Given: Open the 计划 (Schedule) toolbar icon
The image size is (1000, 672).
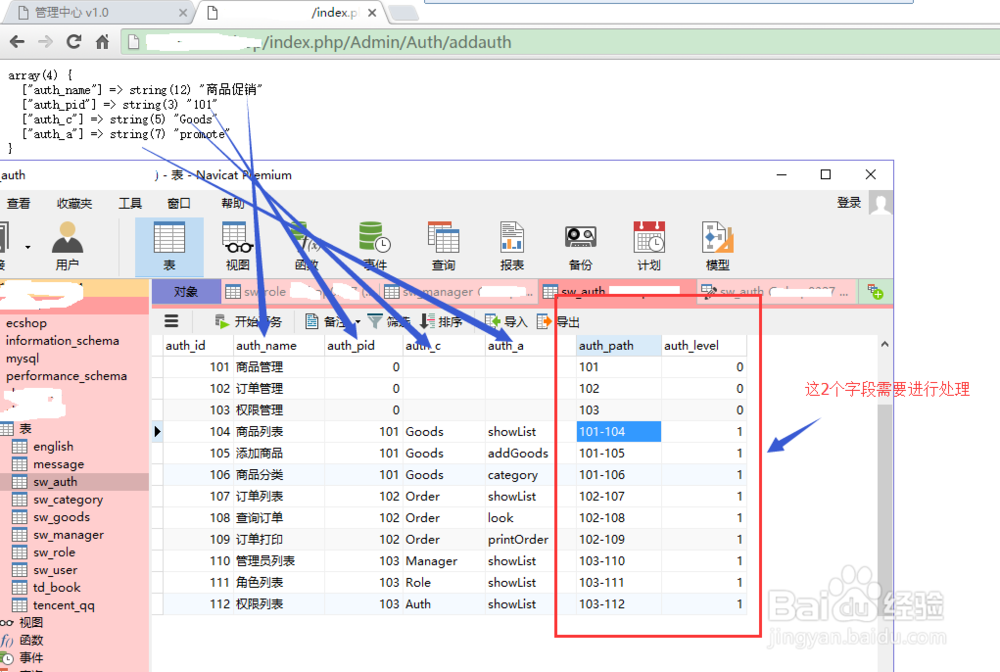Looking at the screenshot, I should click(x=649, y=246).
